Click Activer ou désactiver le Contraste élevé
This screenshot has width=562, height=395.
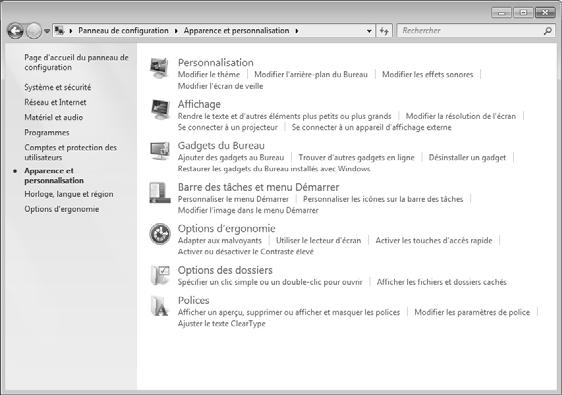(x=246, y=252)
